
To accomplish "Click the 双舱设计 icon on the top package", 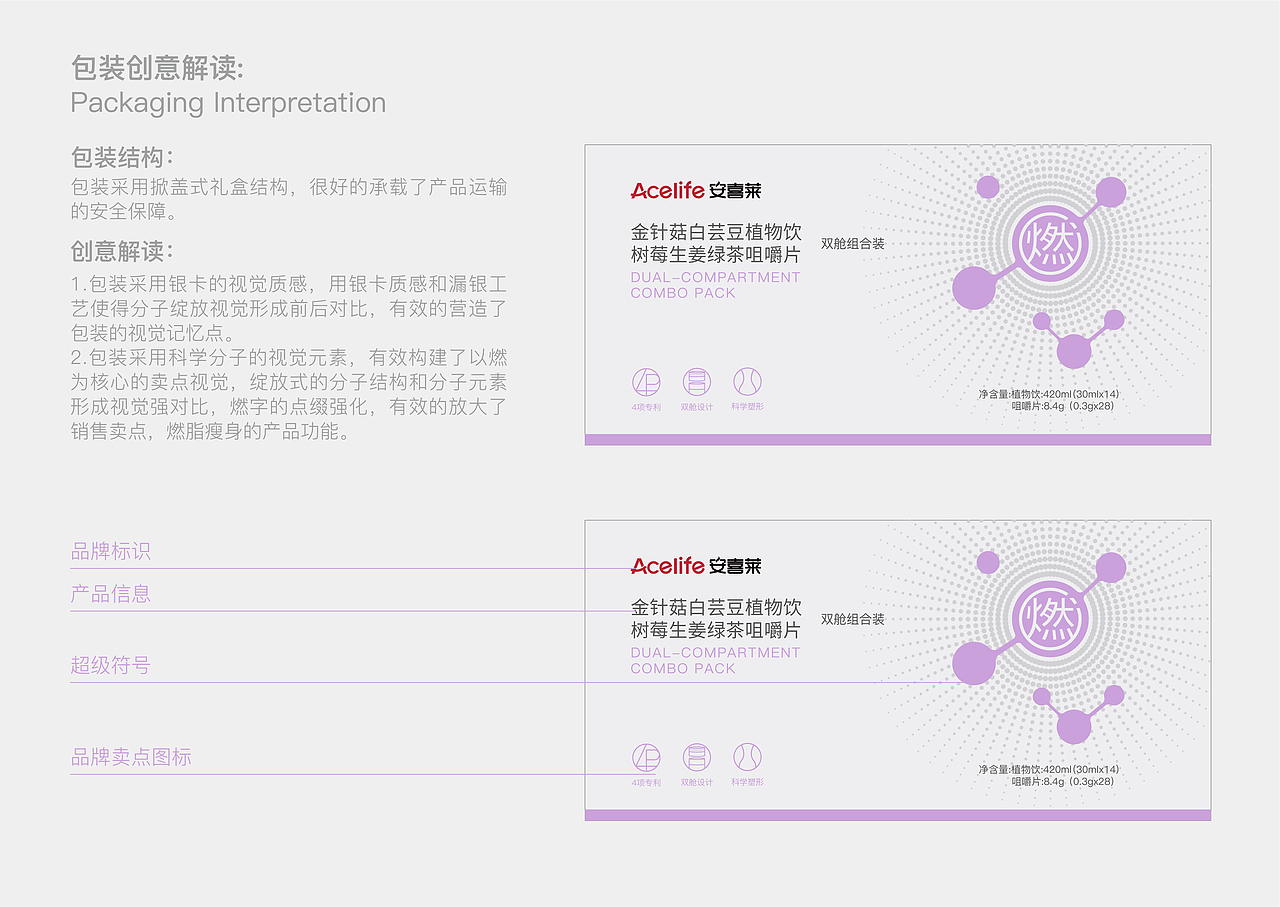I will click(697, 382).
